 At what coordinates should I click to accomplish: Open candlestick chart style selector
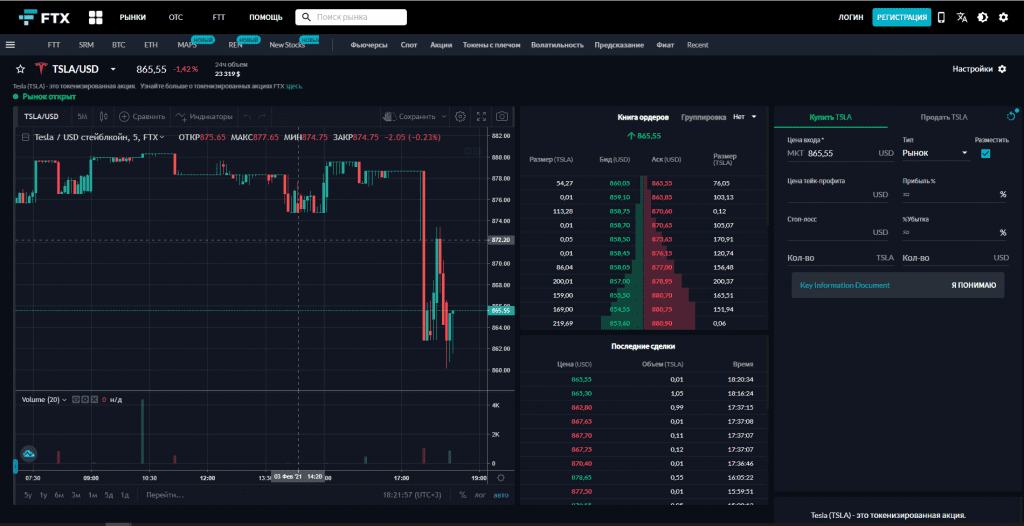pyautogui.click(x=103, y=117)
